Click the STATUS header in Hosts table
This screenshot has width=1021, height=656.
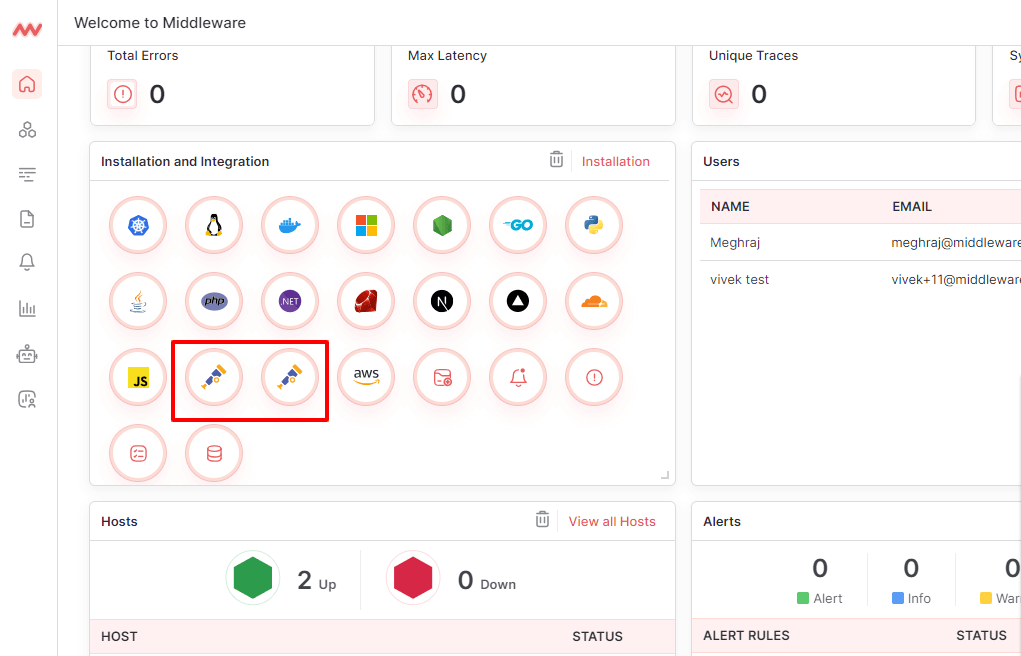pyautogui.click(x=597, y=636)
